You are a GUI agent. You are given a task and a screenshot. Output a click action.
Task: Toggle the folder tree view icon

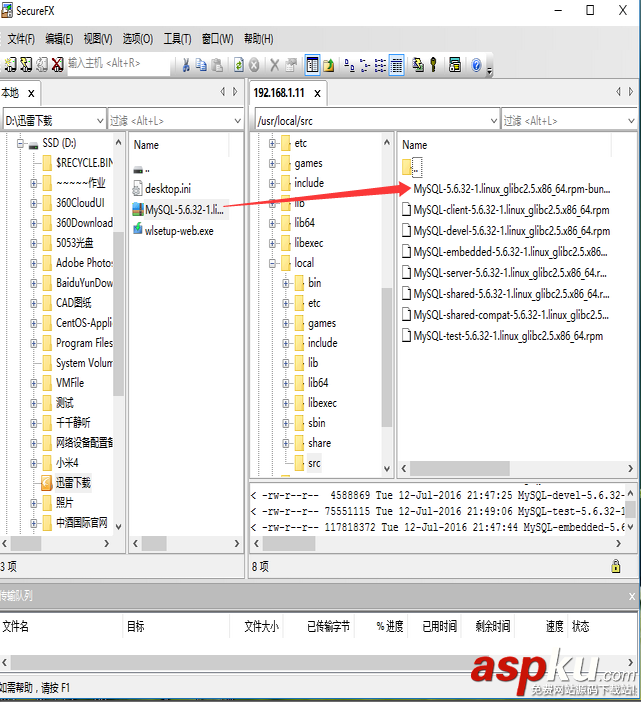(x=312, y=65)
